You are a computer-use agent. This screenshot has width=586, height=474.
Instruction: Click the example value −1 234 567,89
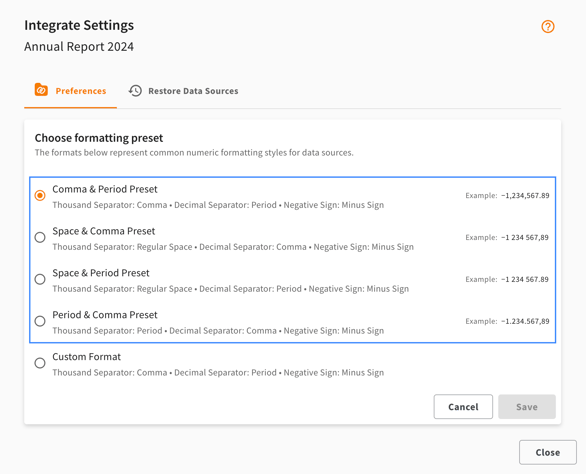(525, 237)
